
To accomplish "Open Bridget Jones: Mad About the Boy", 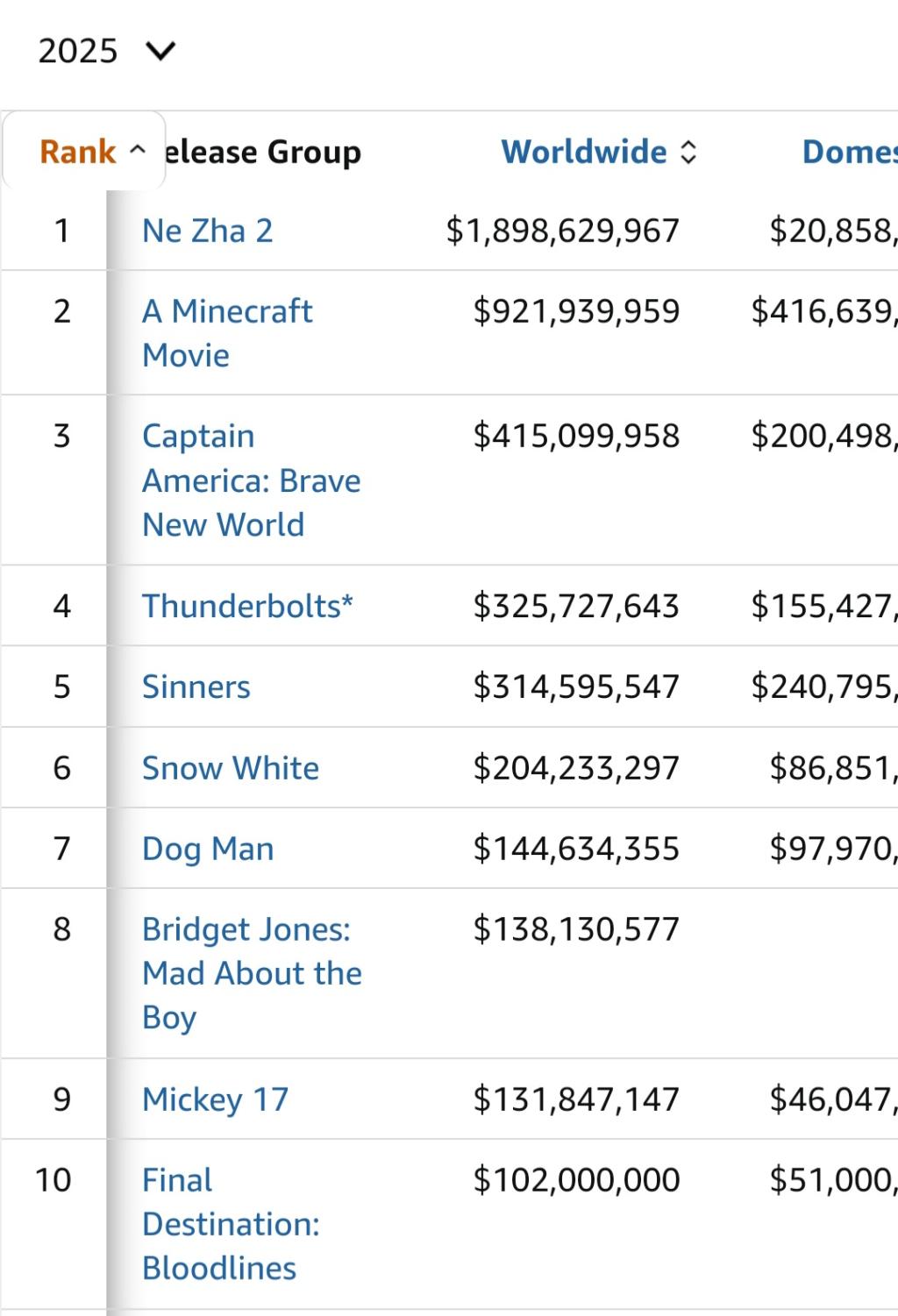I will pyautogui.click(x=252, y=973).
